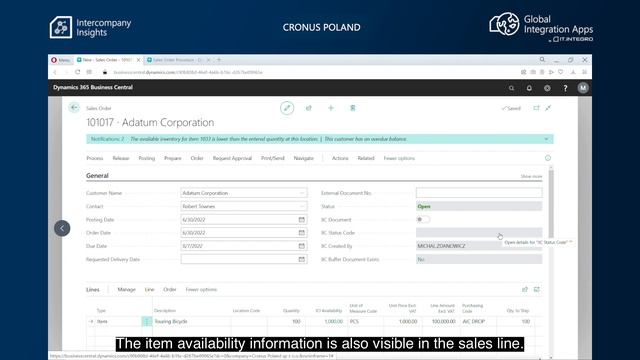Toggle edit mode with the pencil icon
Image resolution: width=640 pixels, height=360 pixels.
pos(287,108)
